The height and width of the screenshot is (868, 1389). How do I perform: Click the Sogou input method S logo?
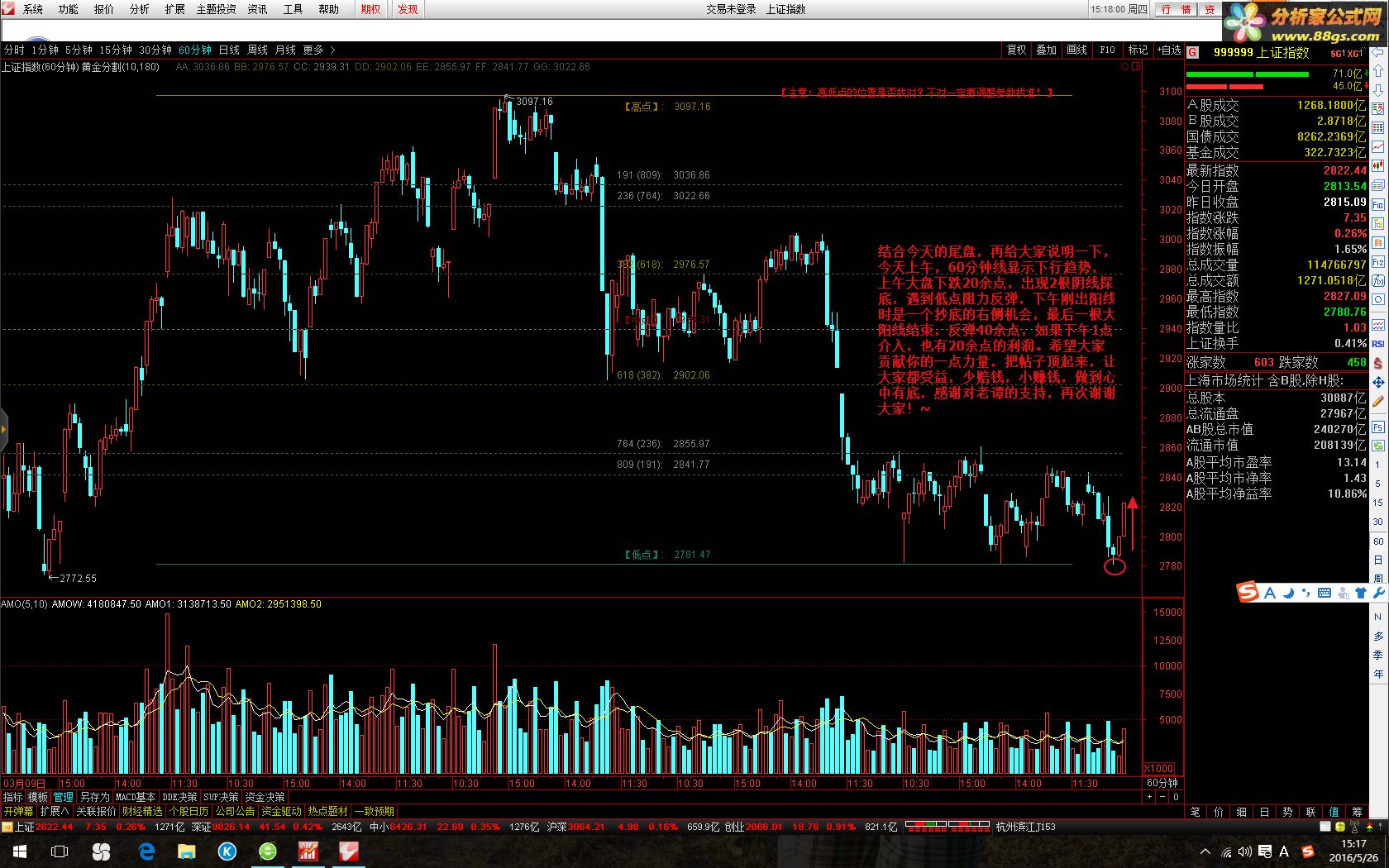tap(1247, 592)
